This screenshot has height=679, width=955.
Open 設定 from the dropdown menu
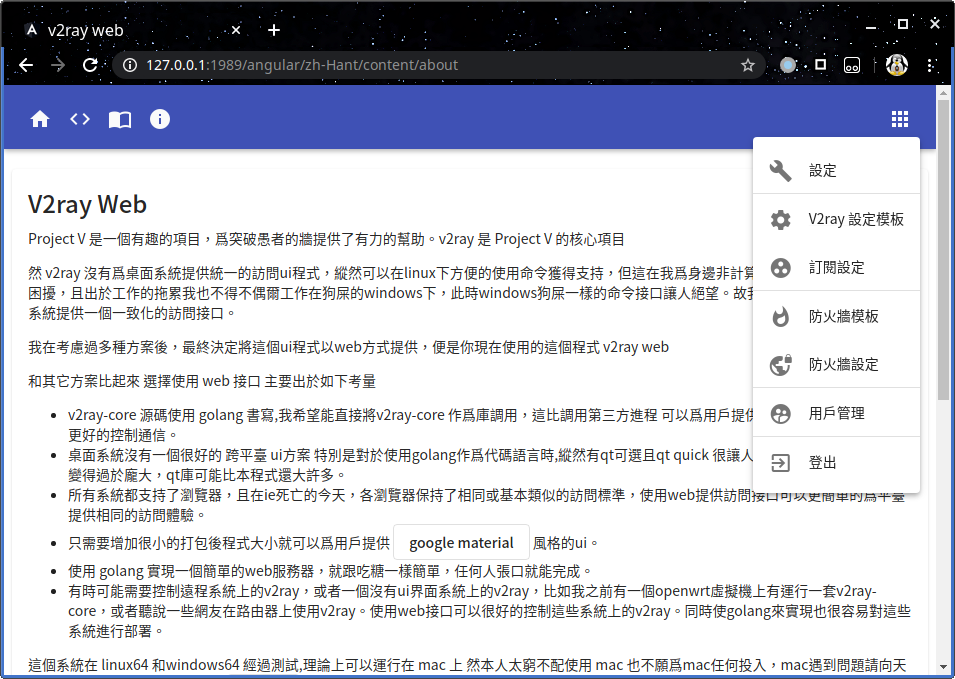pyautogui.click(x=836, y=171)
